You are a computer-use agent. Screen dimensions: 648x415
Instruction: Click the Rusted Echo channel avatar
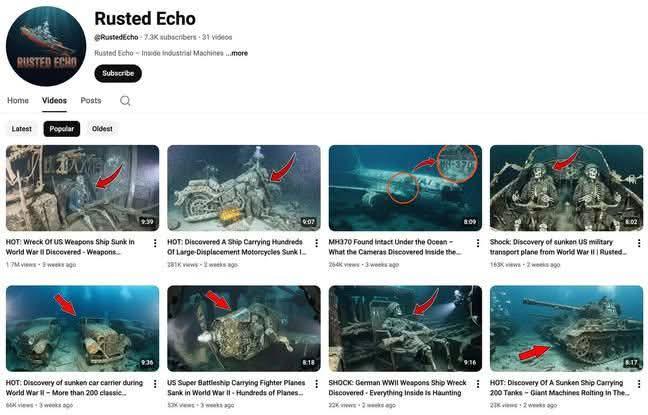tap(46, 46)
